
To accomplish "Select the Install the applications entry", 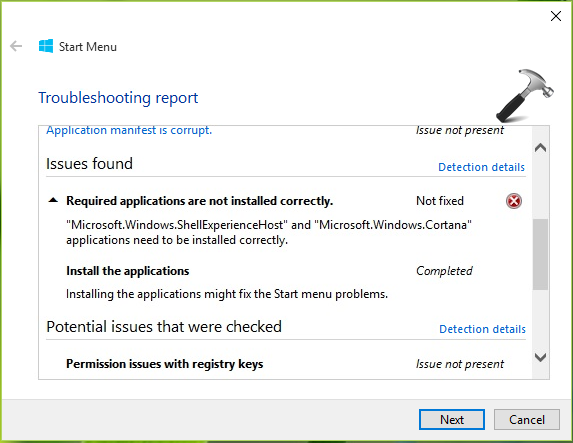I will coord(128,271).
